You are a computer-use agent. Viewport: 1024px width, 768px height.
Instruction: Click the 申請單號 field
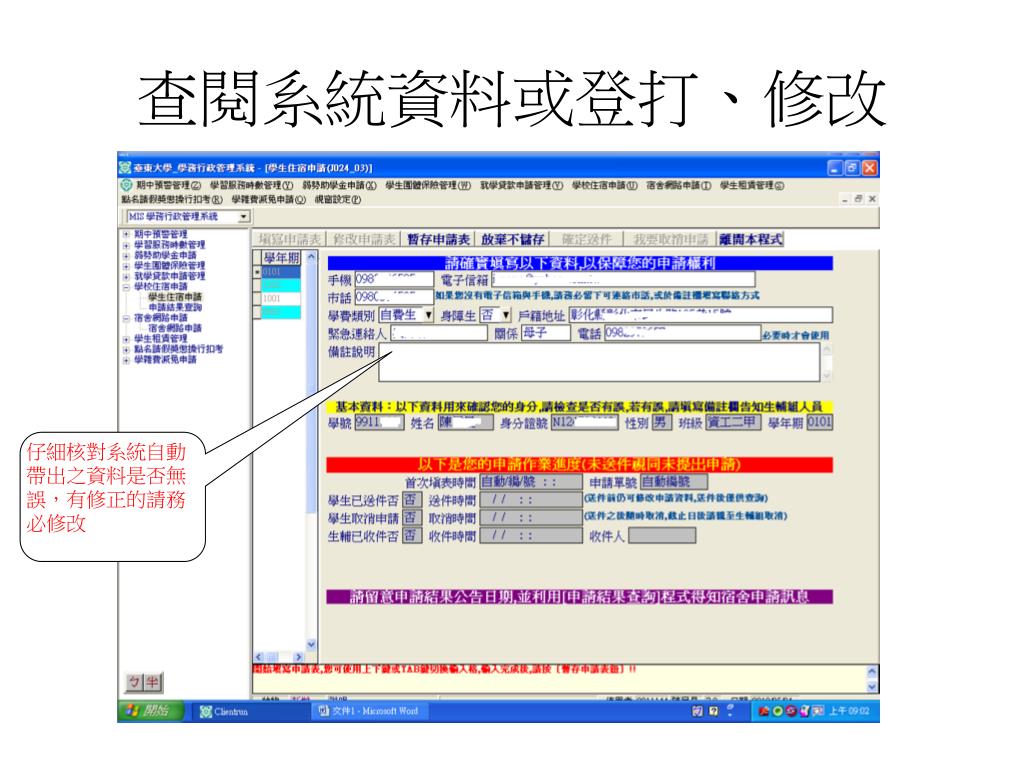pos(674,482)
